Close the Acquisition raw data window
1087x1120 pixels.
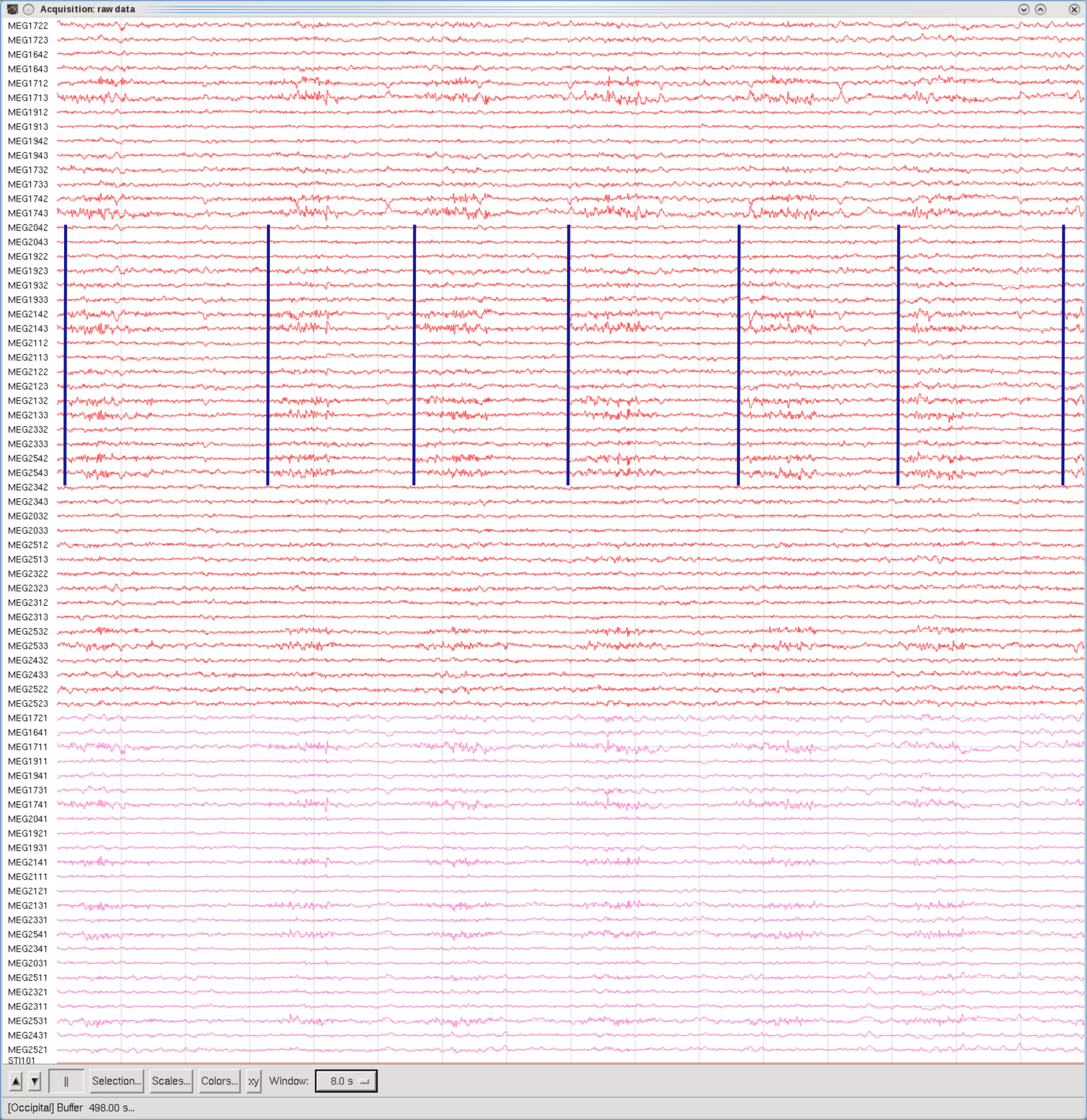tap(1073, 9)
